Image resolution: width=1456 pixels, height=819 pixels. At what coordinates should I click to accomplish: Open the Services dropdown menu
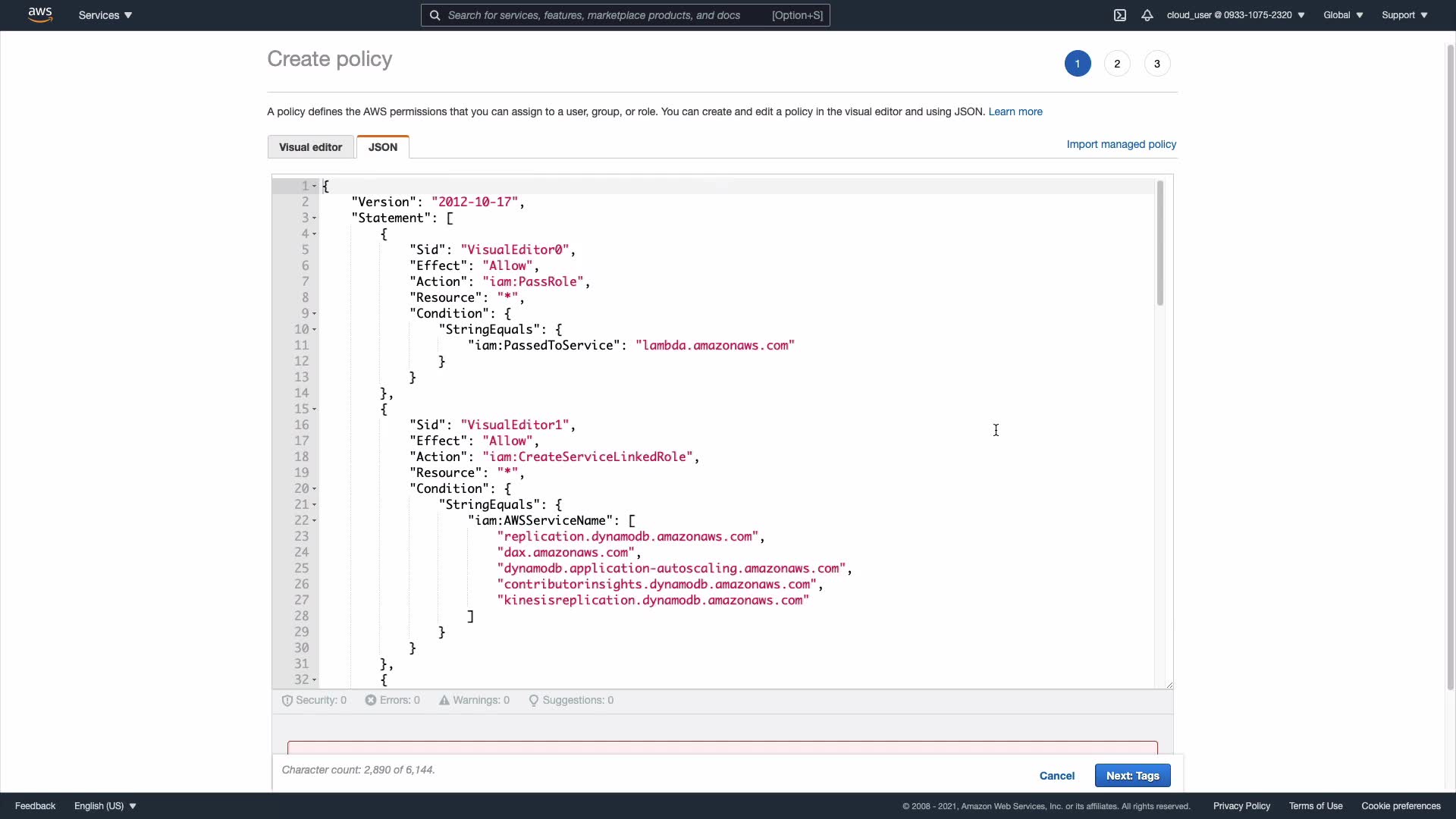[105, 15]
